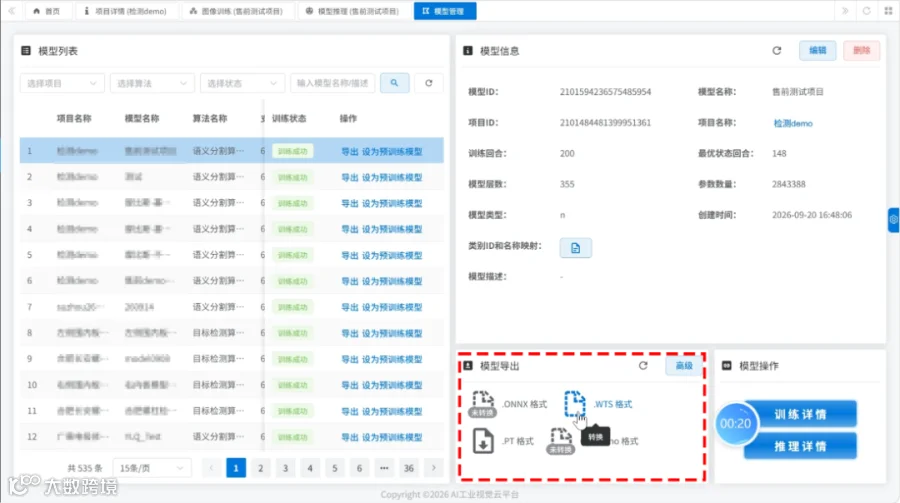Switch to 图像训练 (售前测试项目) tab
The width and height of the screenshot is (900, 503).
236,11
